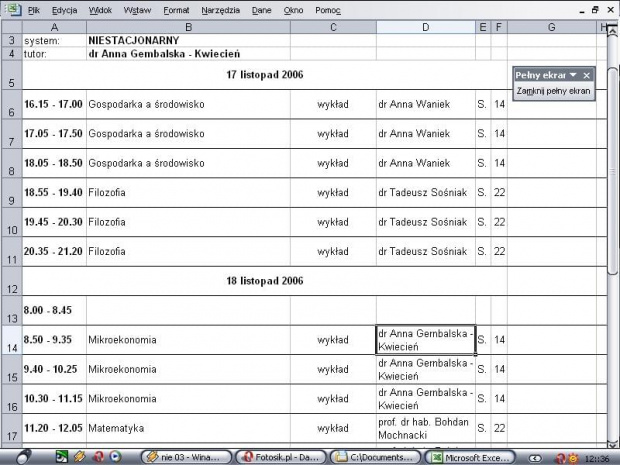Click time cell 18.05 - 18.50
This screenshot has width=620, height=465.
(x=54, y=163)
